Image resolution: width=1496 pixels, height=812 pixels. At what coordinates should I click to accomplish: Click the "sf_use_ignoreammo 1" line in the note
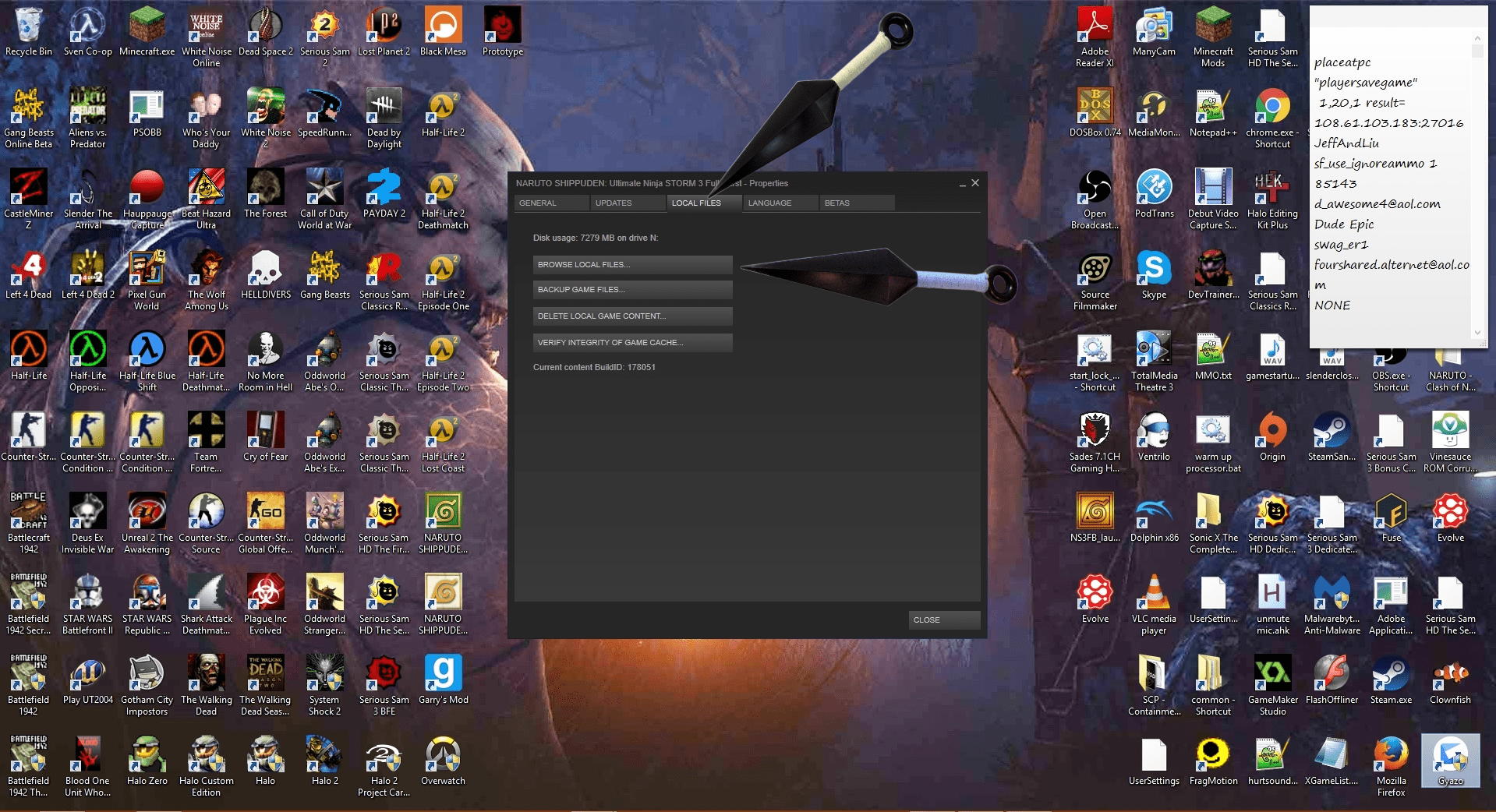point(1375,164)
